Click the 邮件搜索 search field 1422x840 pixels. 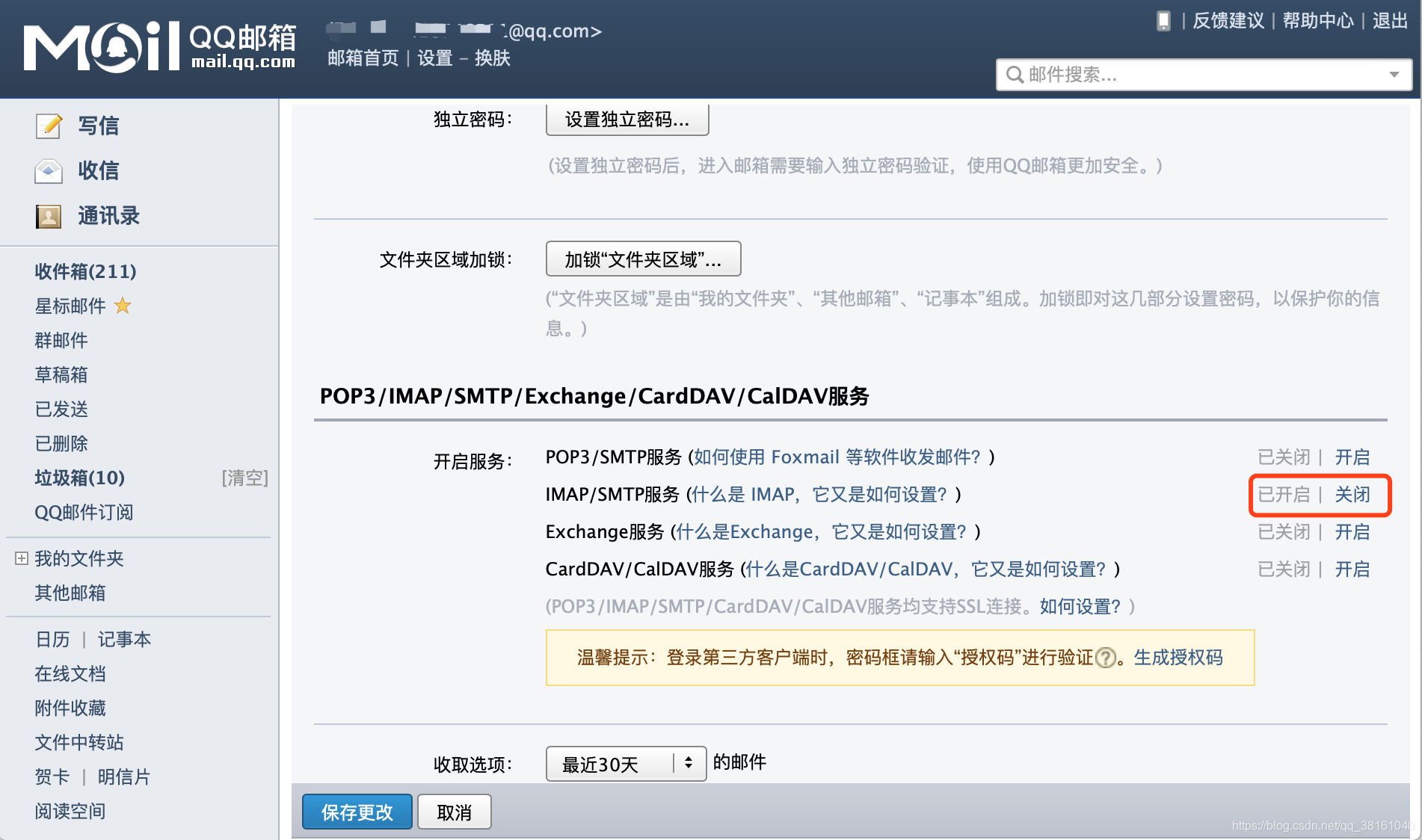coord(1204,75)
